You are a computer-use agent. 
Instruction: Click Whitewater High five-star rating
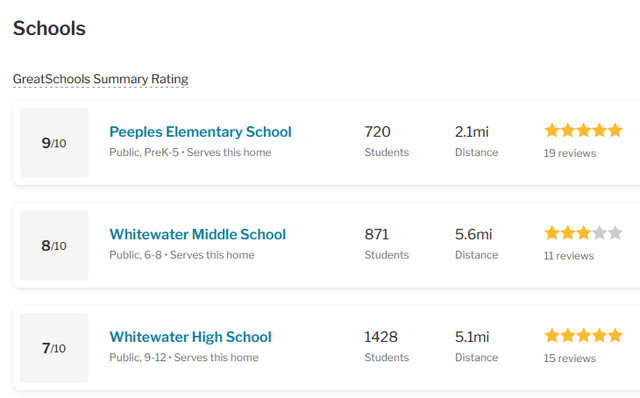583,336
